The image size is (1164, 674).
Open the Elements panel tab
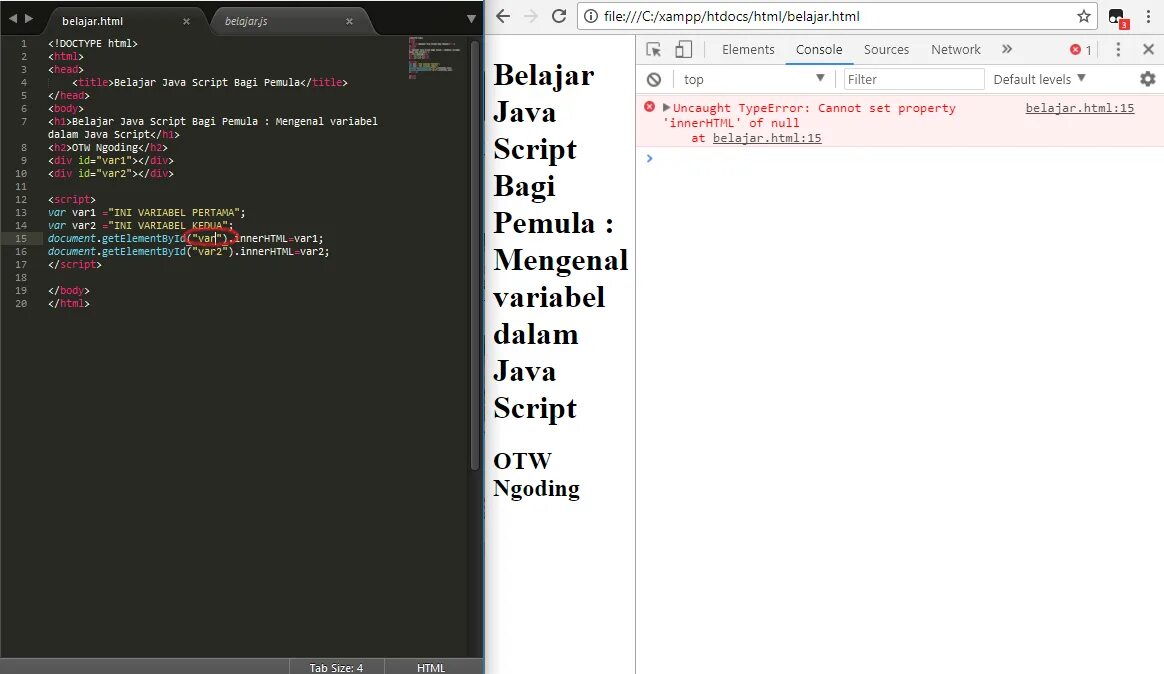[x=748, y=50]
